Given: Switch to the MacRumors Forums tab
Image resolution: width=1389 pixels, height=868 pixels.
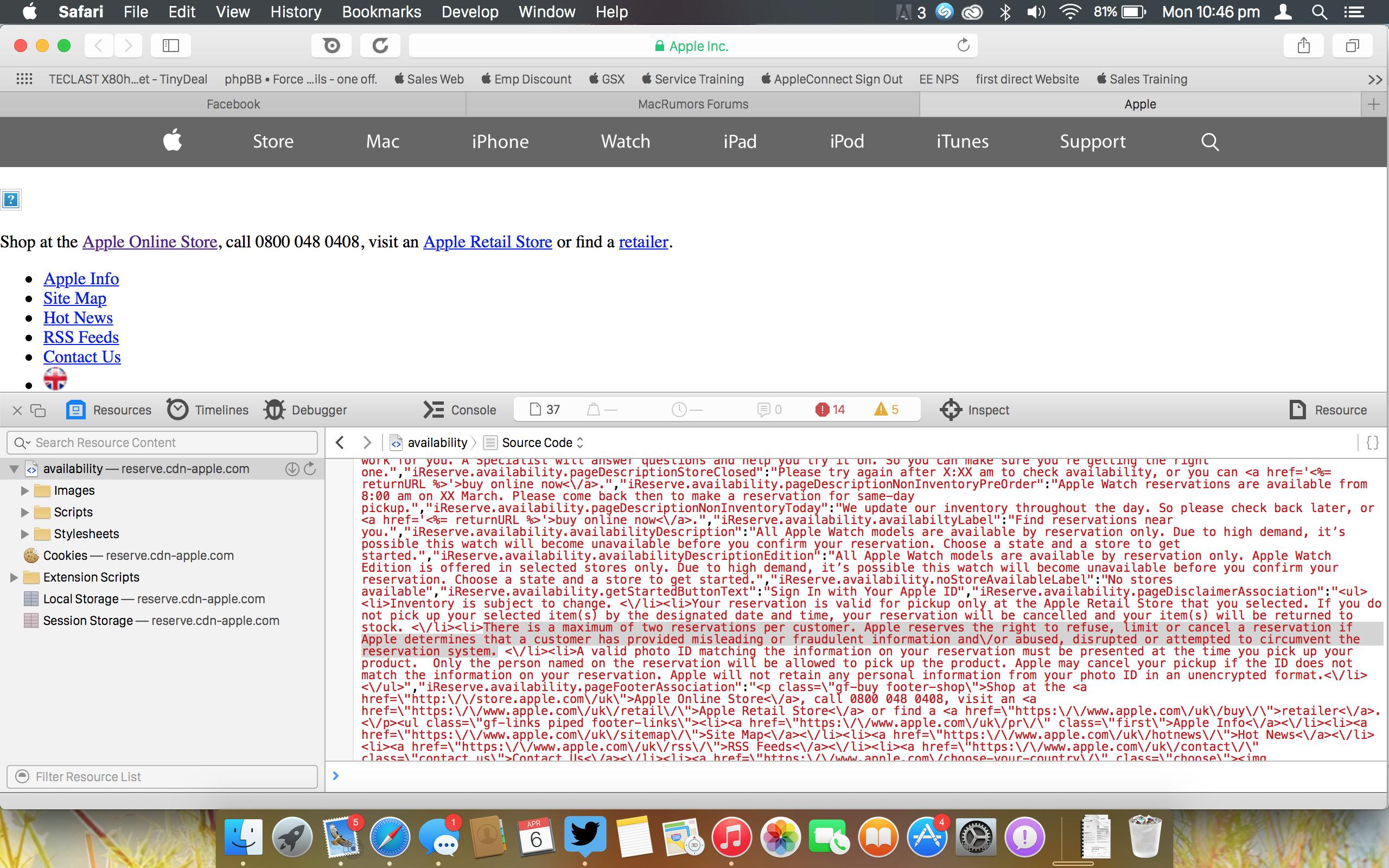Looking at the screenshot, I should point(693,104).
